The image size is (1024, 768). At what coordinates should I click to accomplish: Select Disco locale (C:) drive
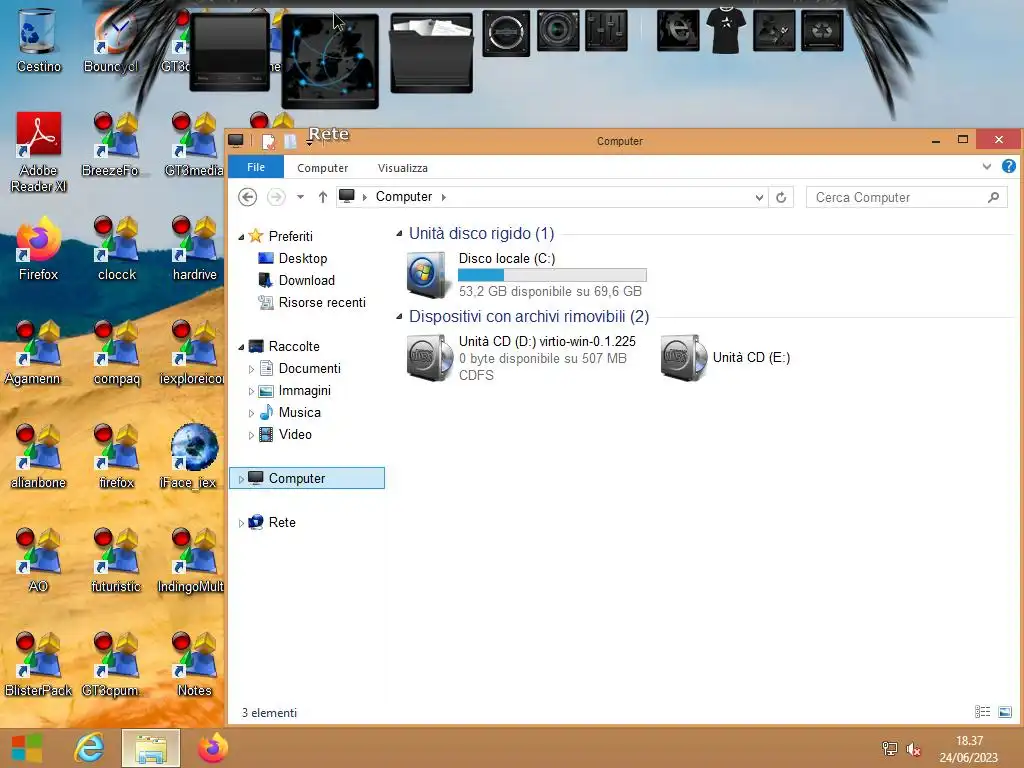click(526, 274)
